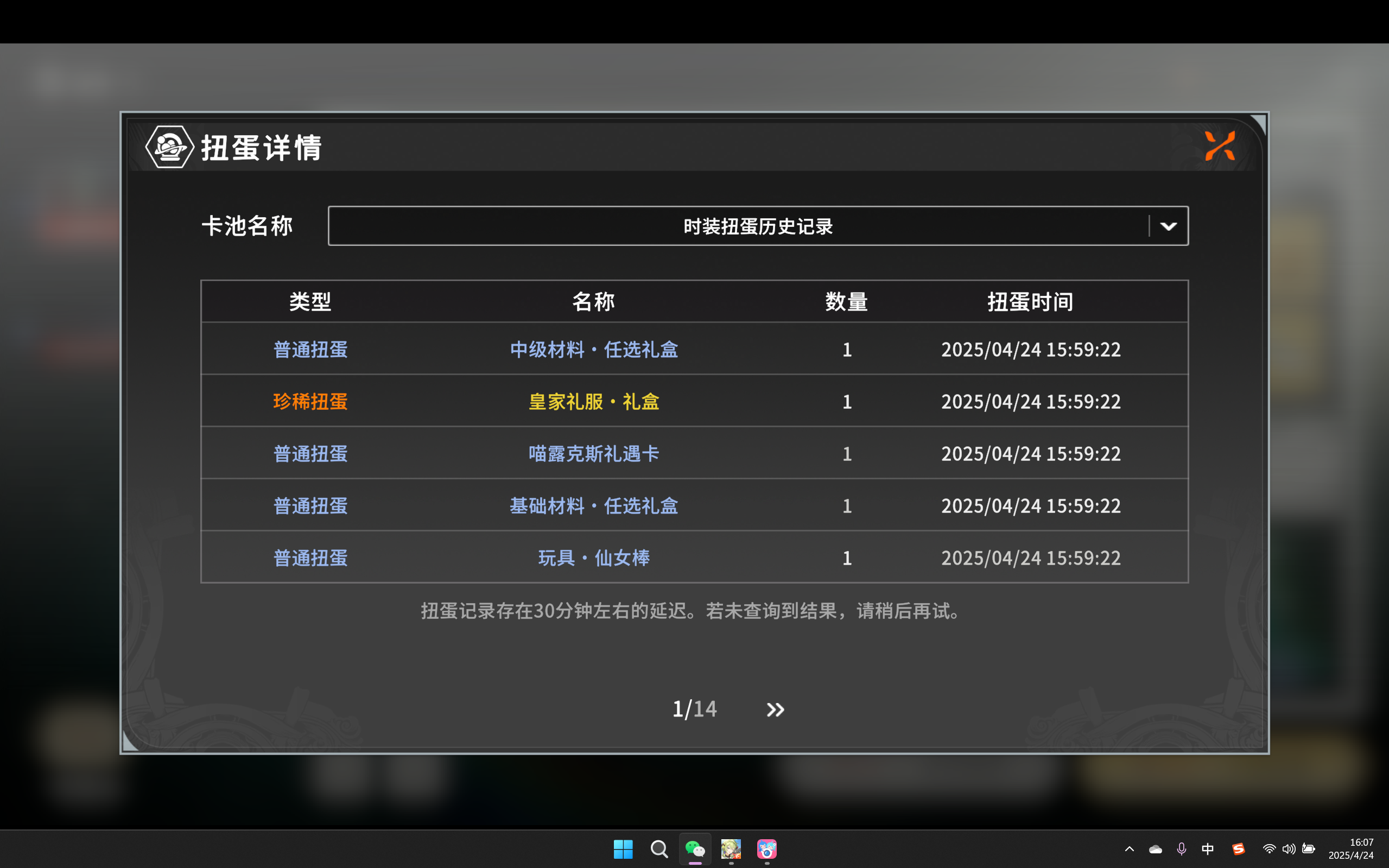Viewport: 1389px width, 868px height.
Task: Expand the 卡池名称 dropdown arrow
Action: click(x=1168, y=226)
